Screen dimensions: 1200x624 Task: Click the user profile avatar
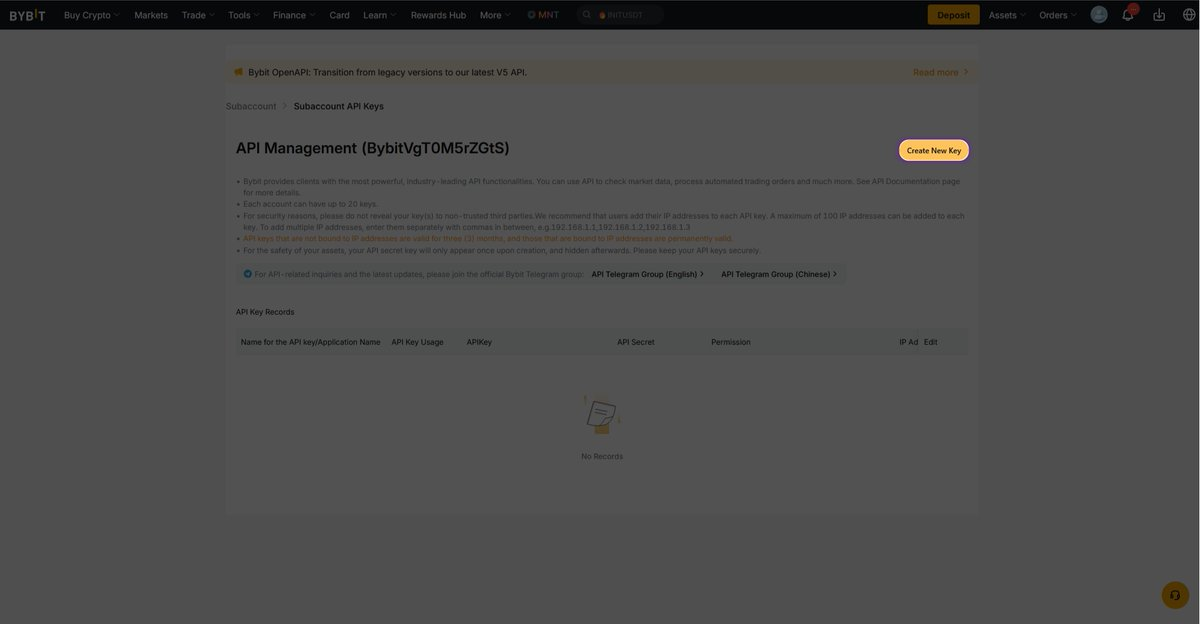[x=1099, y=15]
